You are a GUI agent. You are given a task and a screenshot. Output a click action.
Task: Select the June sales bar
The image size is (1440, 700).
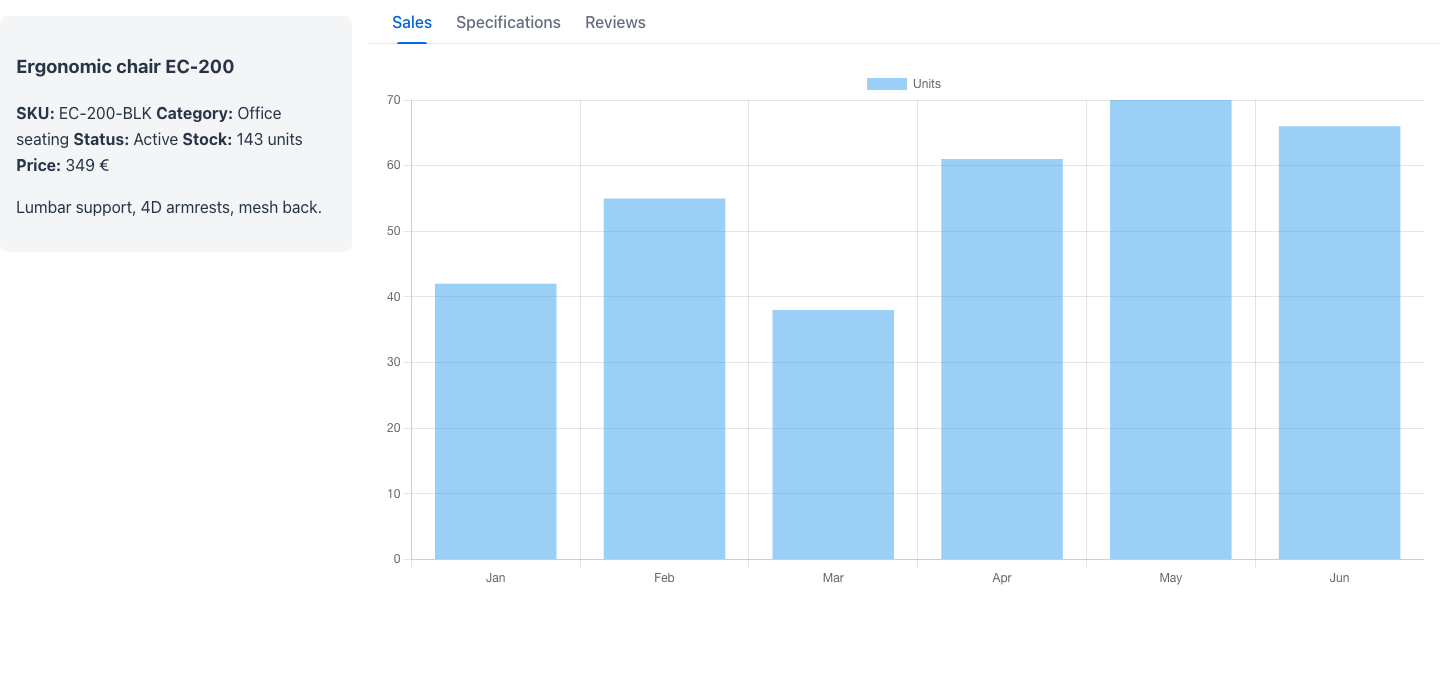(x=1340, y=342)
